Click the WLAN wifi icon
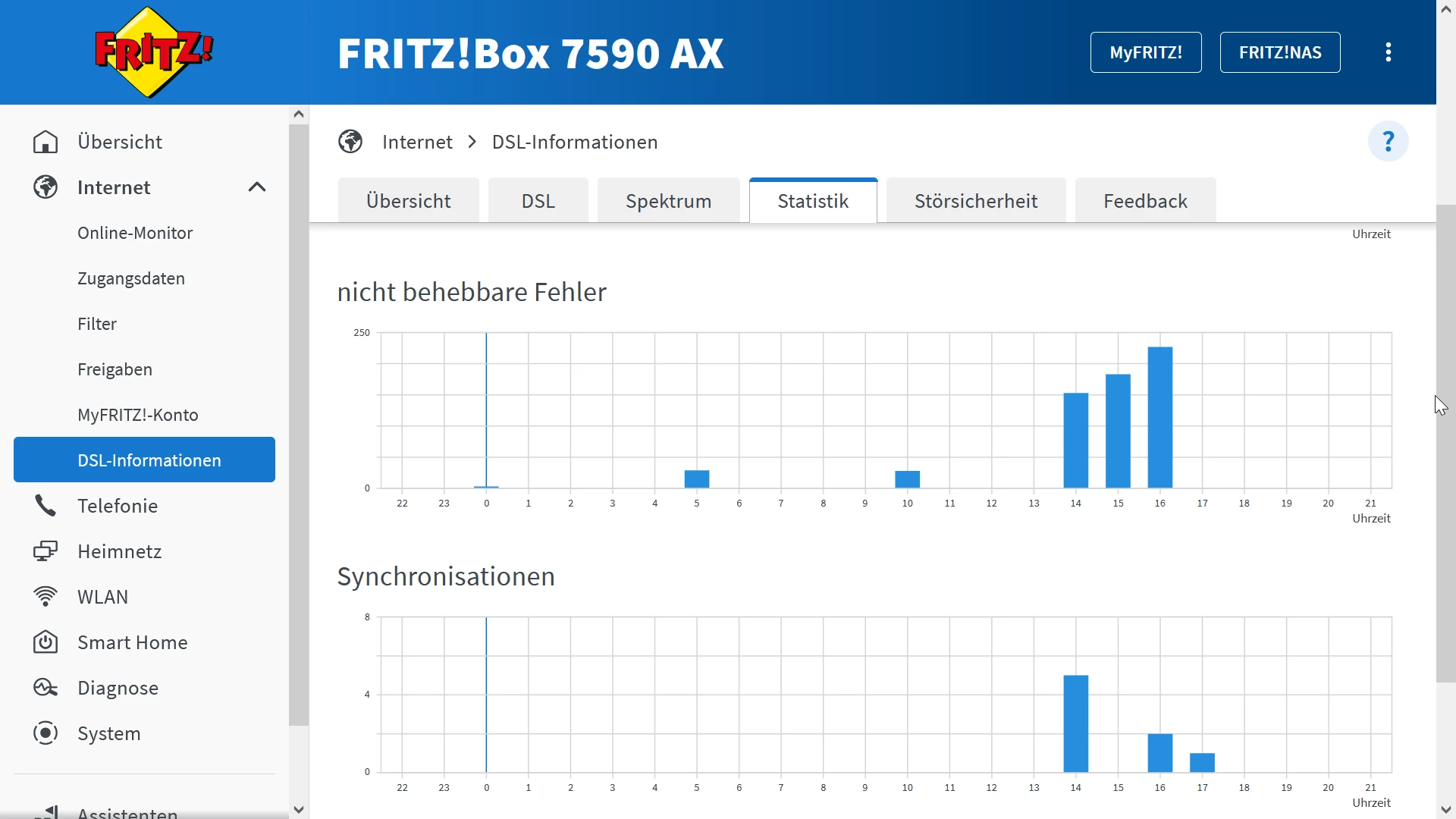 pos(45,597)
